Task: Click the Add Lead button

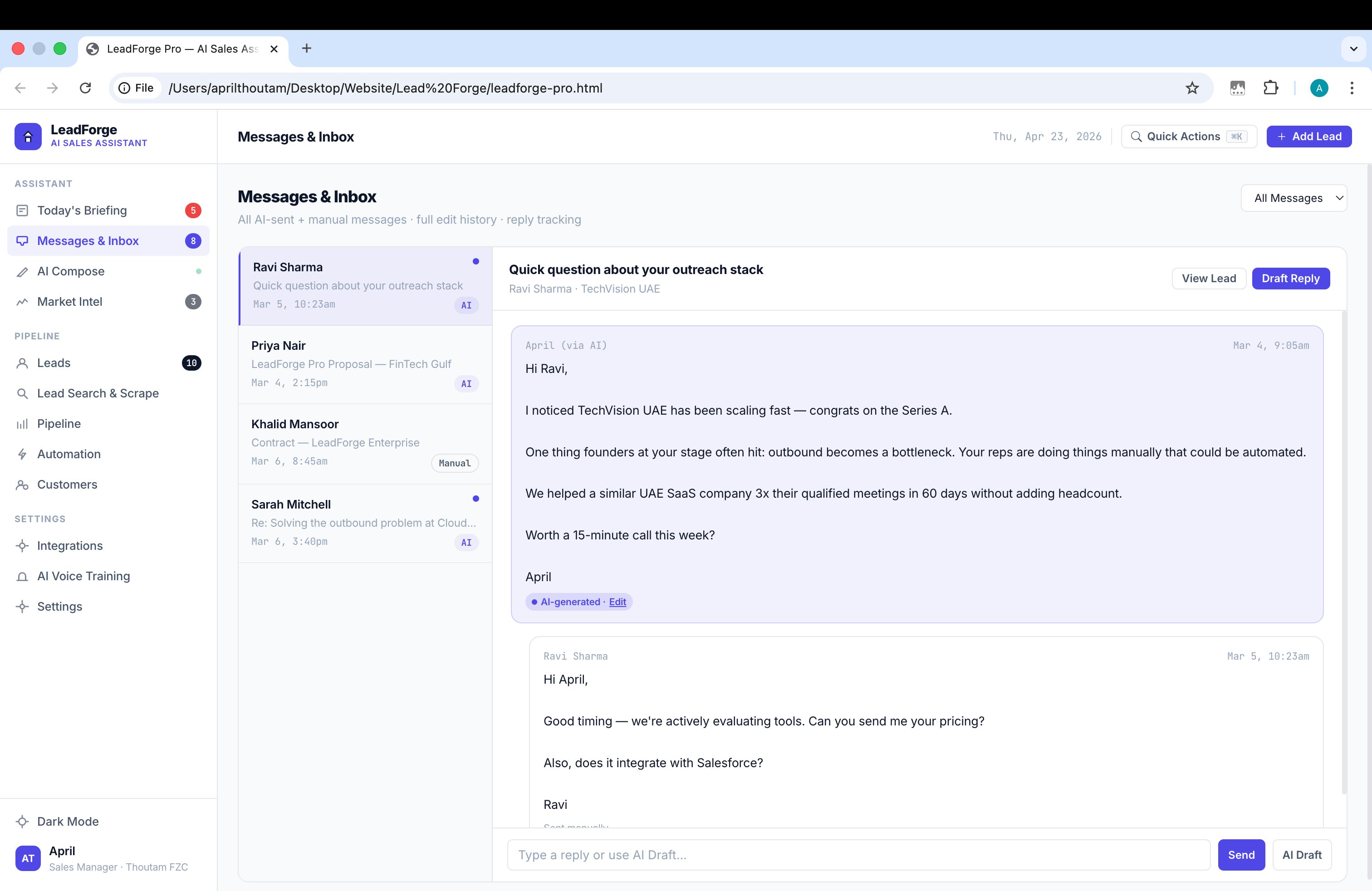Action: coord(1309,136)
